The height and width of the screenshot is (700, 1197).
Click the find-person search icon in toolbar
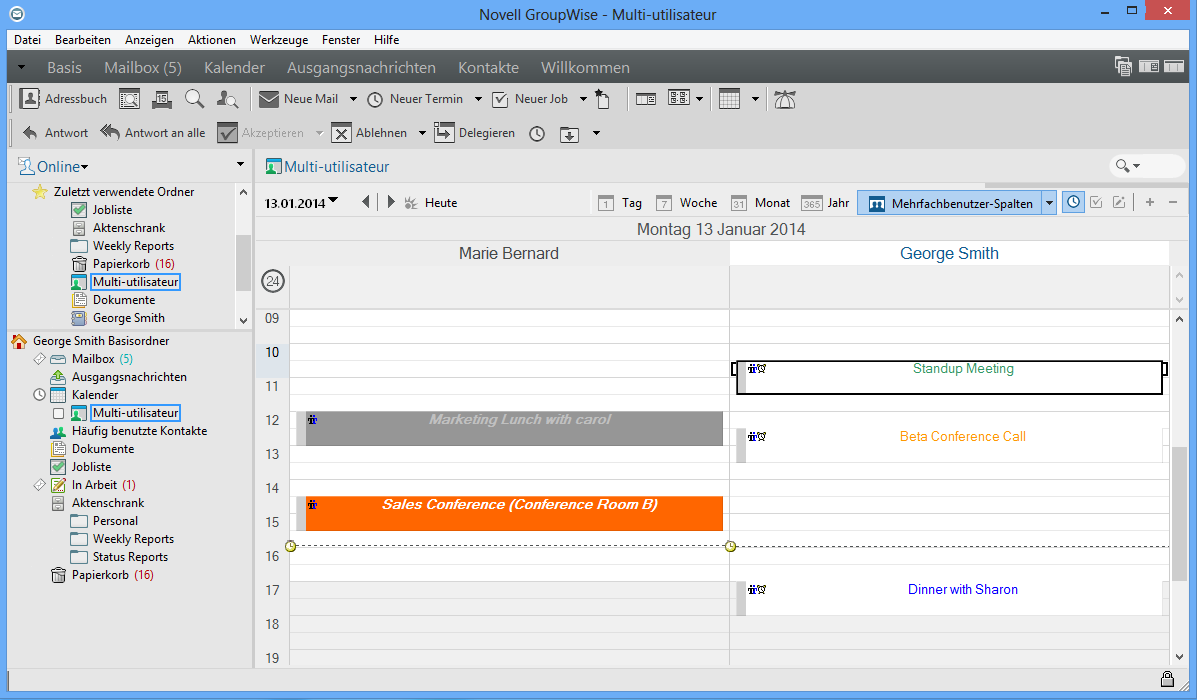(227, 99)
